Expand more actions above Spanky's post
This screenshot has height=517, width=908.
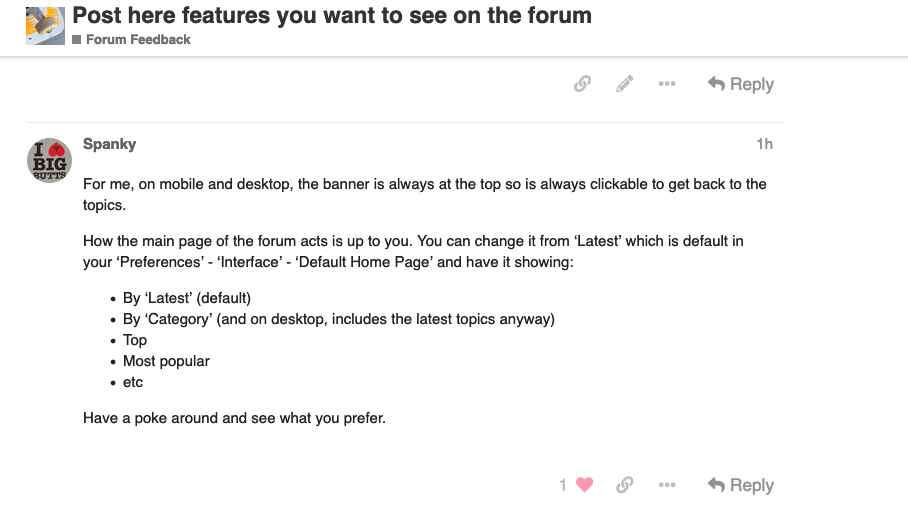[667, 84]
